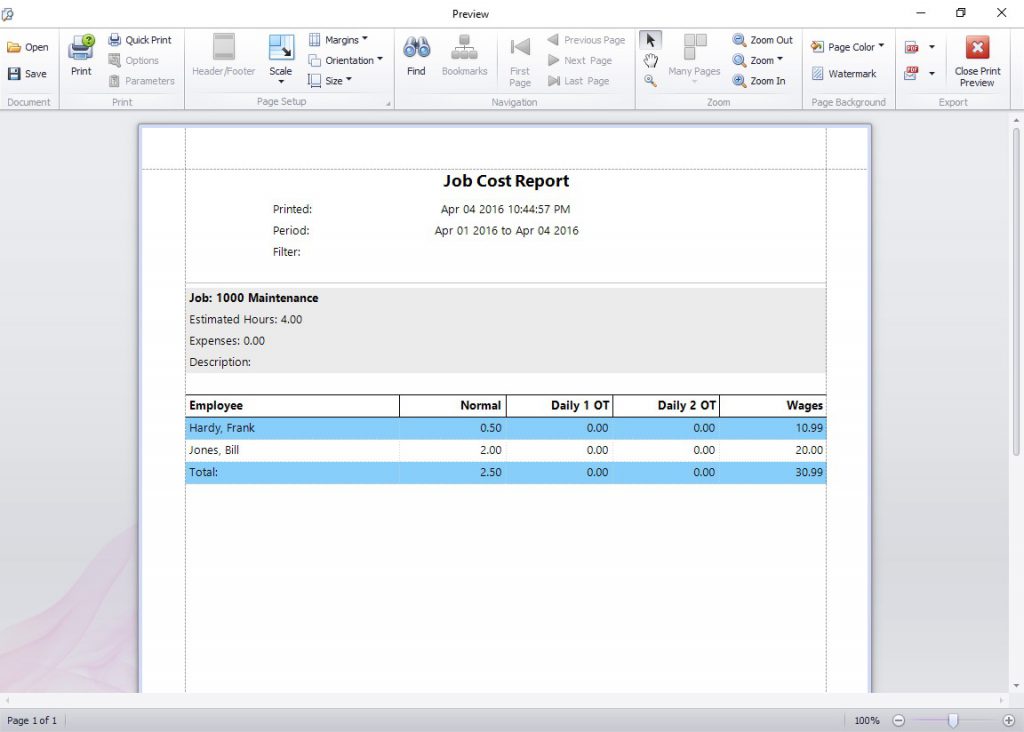Expand the Page Color dropdown
Screen dimensions: 1024x732
coord(847,47)
